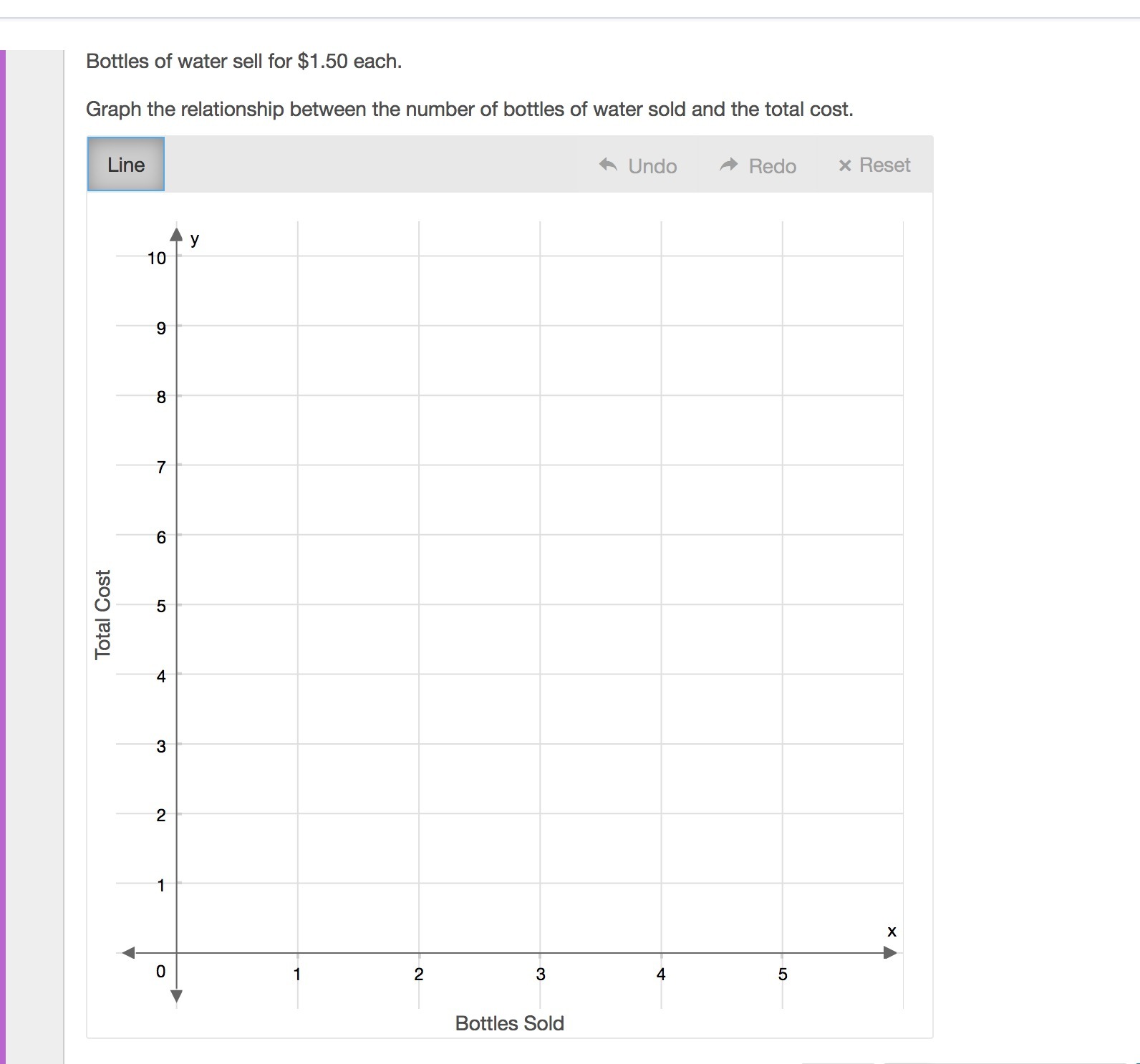This screenshot has height=1064, width=1140.
Task: Click the downward y-axis arrowhead
Action: [177, 996]
